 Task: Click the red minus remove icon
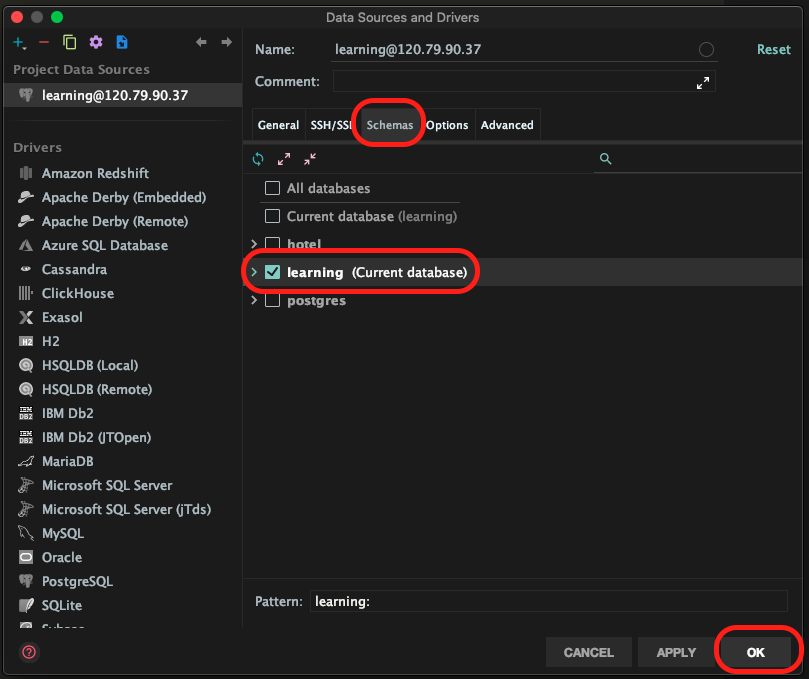[43, 42]
